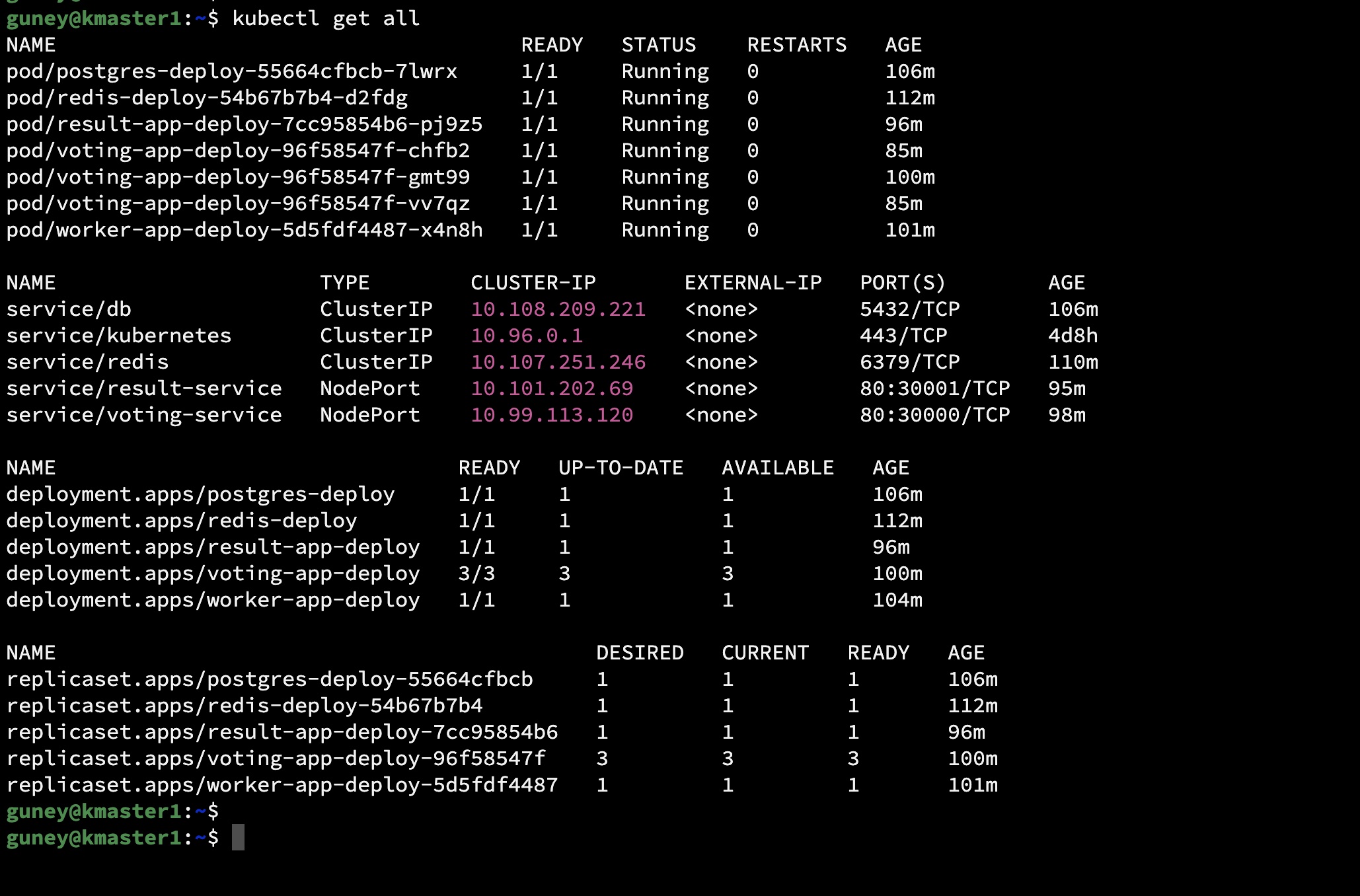The image size is (1360, 896).
Task: Select pod/redis-deploy-54b67b7b4-d2fdg name
Action: [x=207, y=98]
